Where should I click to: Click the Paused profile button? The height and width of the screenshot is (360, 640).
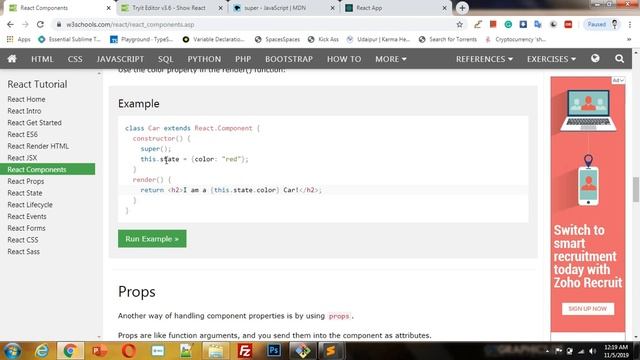[602, 24]
